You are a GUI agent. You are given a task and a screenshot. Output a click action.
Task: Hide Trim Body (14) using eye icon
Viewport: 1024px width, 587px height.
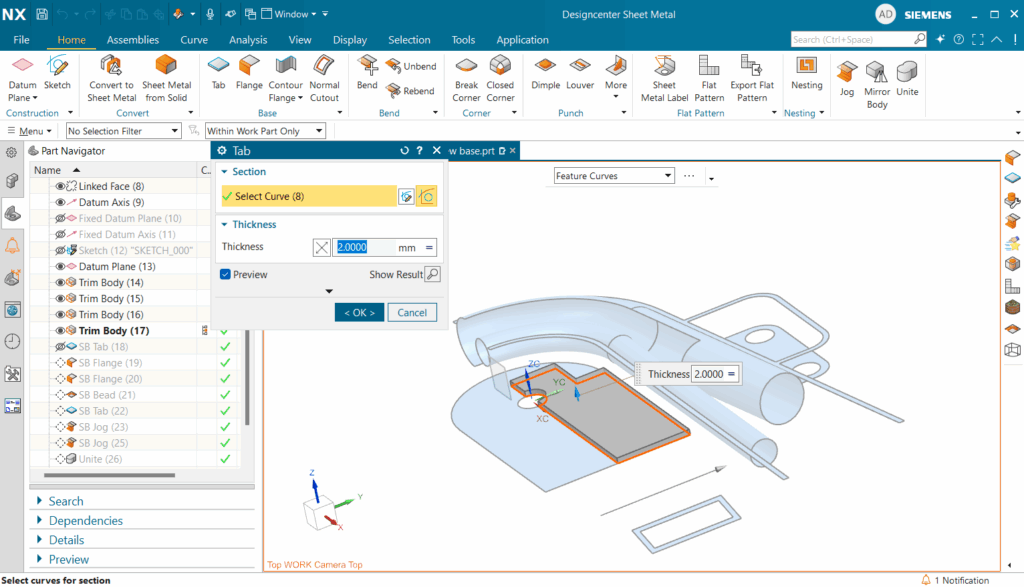(x=61, y=283)
